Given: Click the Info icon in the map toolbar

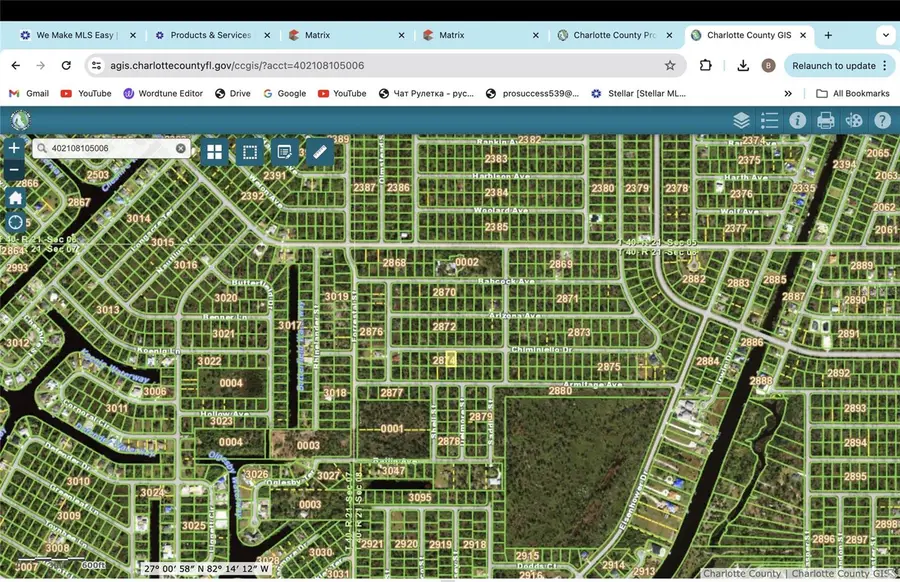Looking at the screenshot, I should tap(797, 120).
